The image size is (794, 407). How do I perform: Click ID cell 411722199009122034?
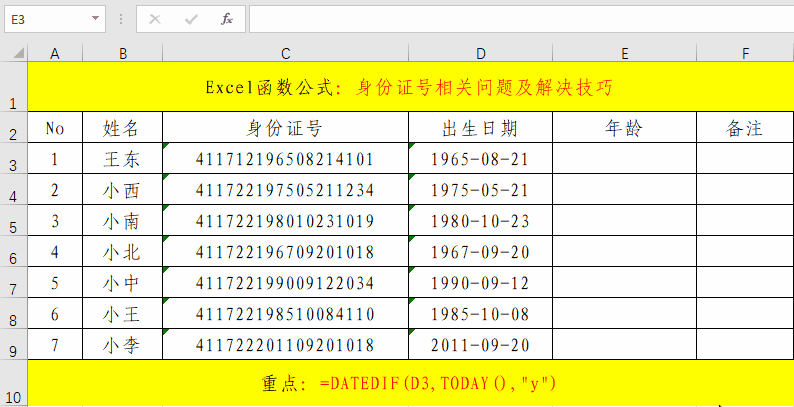(x=286, y=282)
